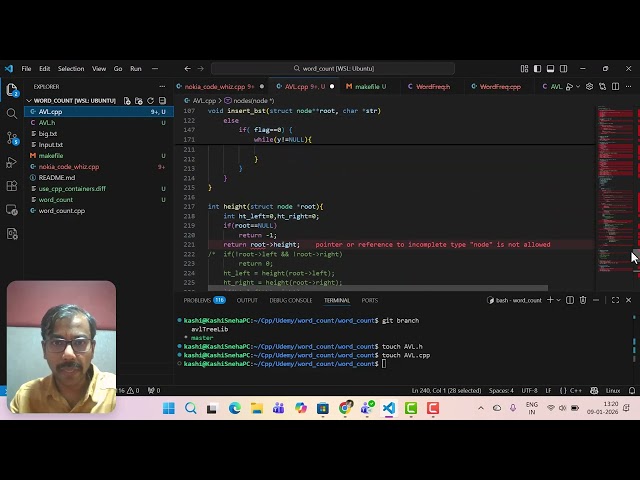Open the Explorer more actions ellipsis menu
The image size is (640, 480).
[162, 87]
